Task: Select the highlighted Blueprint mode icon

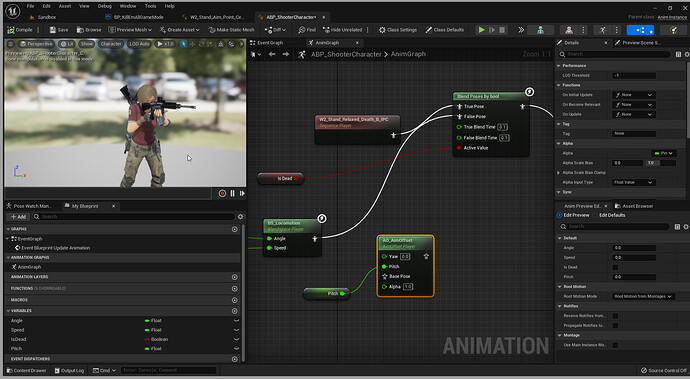Action: (x=640, y=30)
